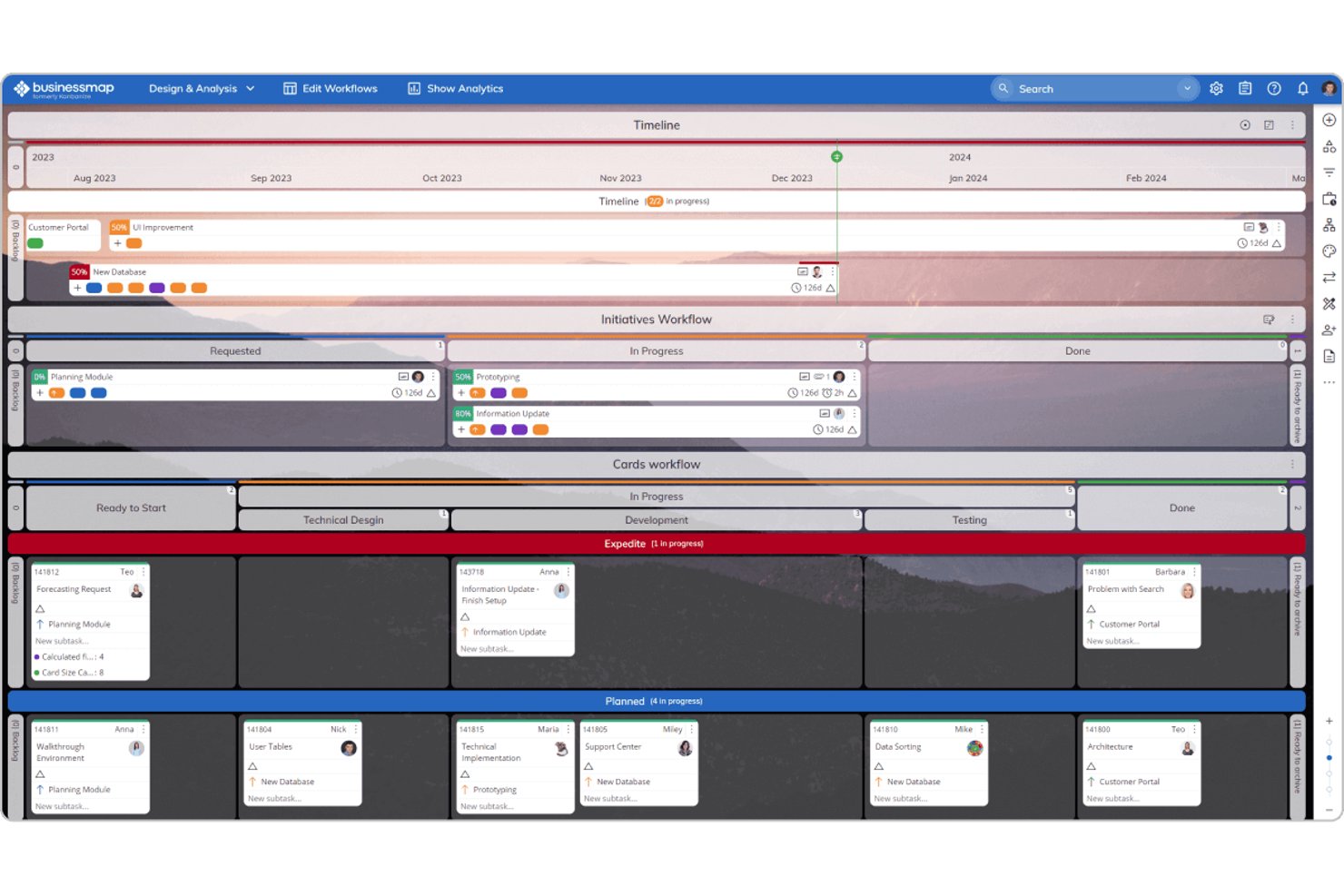The image size is (1344, 896).
Task: Open the settings gear in the top bar
Action: click(x=1216, y=88)
